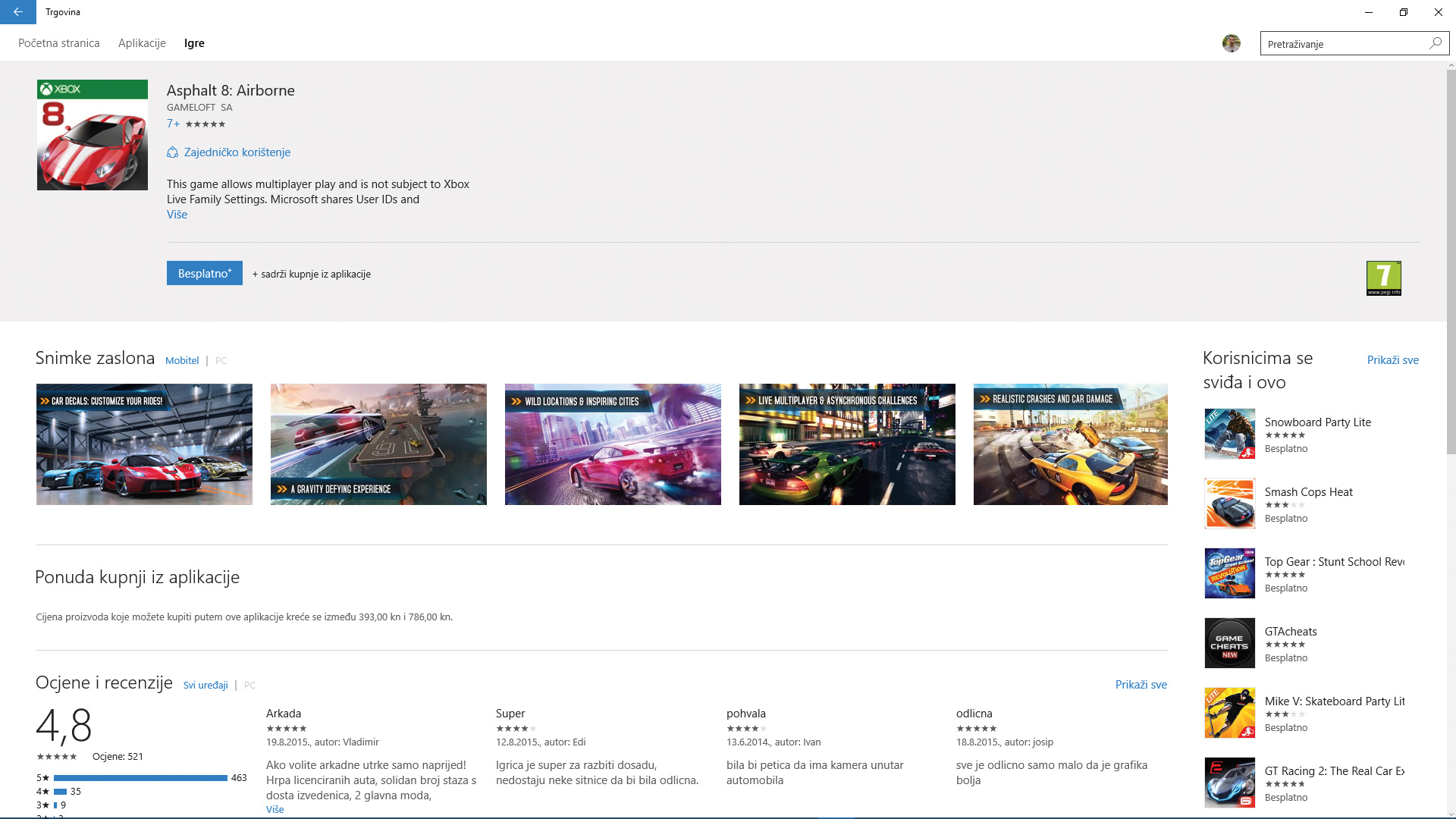Viewport: 1456px width, 819px height.
Task: Open GTACheats app icon
Action: coord(1229,643)
